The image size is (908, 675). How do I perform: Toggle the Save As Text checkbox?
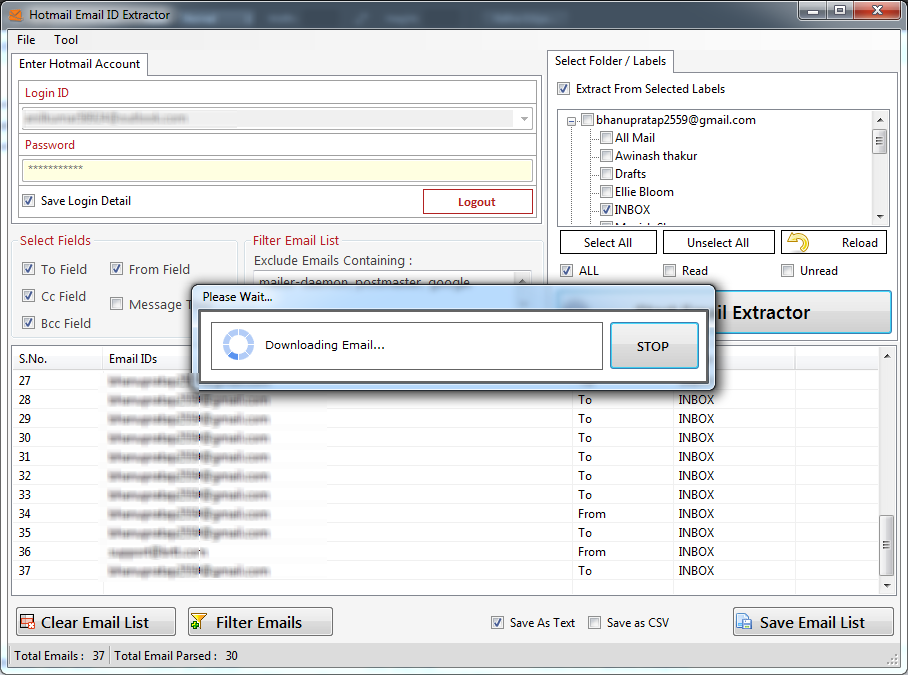coord(497,622)
